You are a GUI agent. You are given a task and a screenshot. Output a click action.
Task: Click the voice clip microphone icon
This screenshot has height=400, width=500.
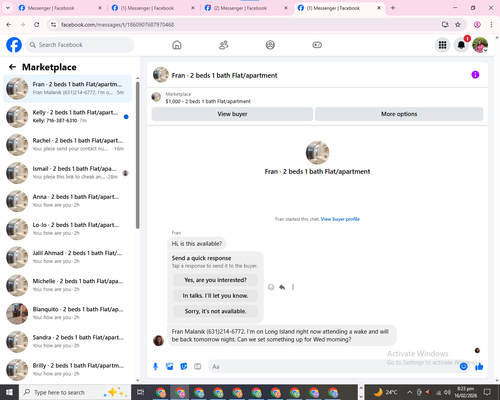(155, 367)
